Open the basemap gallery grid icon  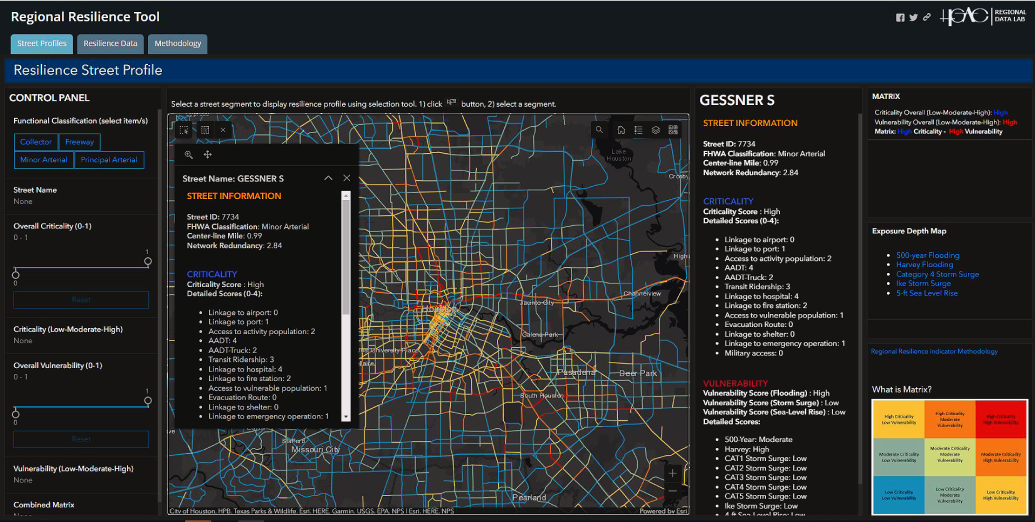click(x=673, y=130)
